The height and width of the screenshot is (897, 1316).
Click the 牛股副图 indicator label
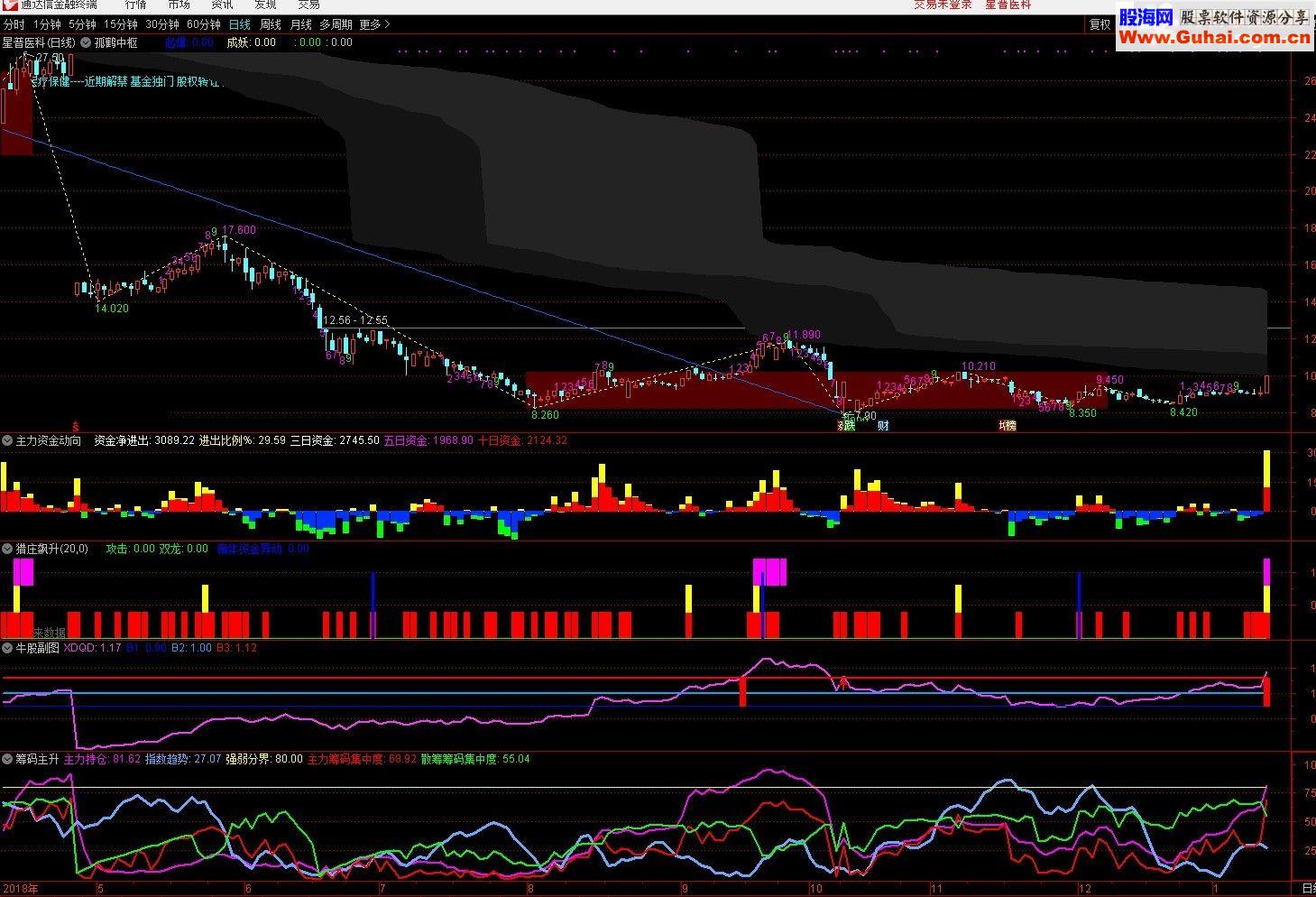point(37,647)
